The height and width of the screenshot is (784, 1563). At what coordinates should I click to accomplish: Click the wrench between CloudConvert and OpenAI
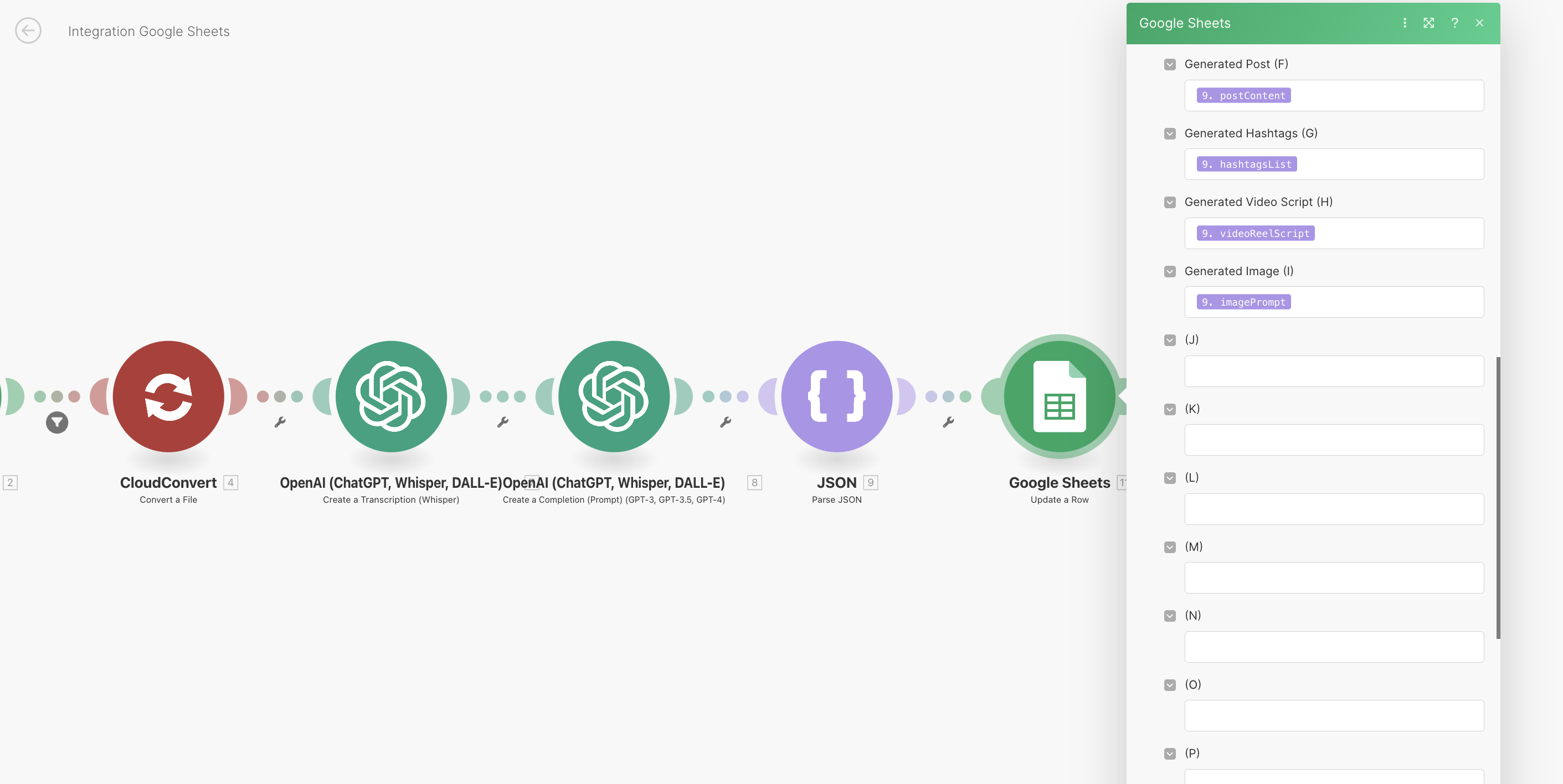pos(280,422)
